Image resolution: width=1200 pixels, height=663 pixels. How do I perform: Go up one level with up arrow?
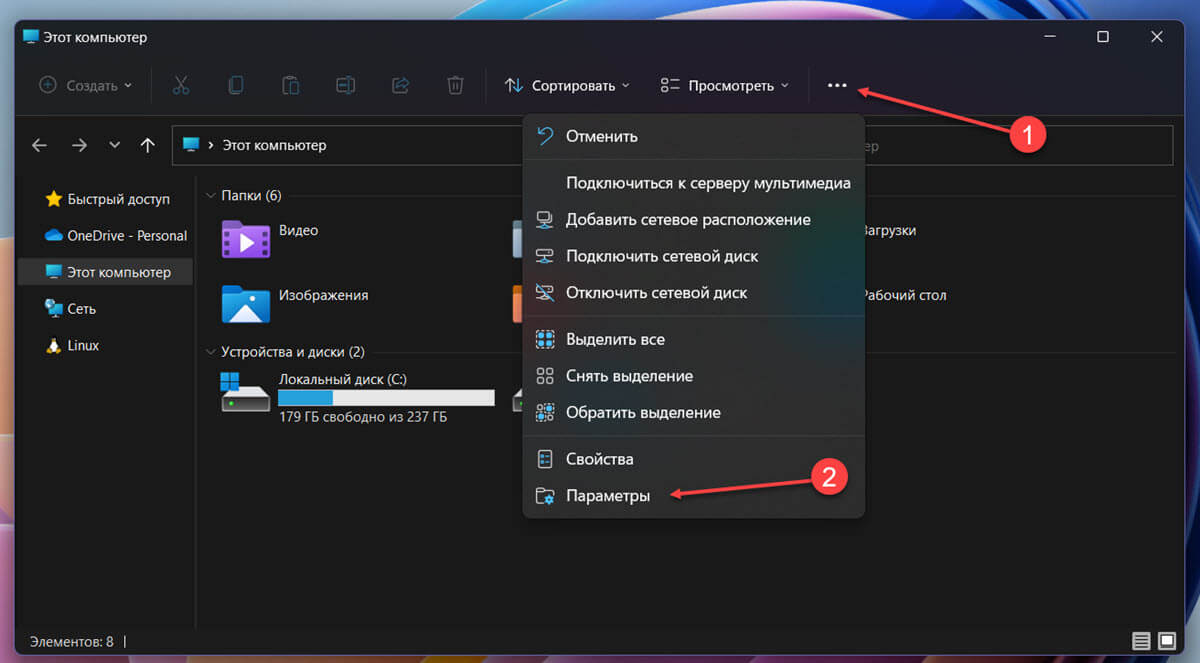(148, 145)
